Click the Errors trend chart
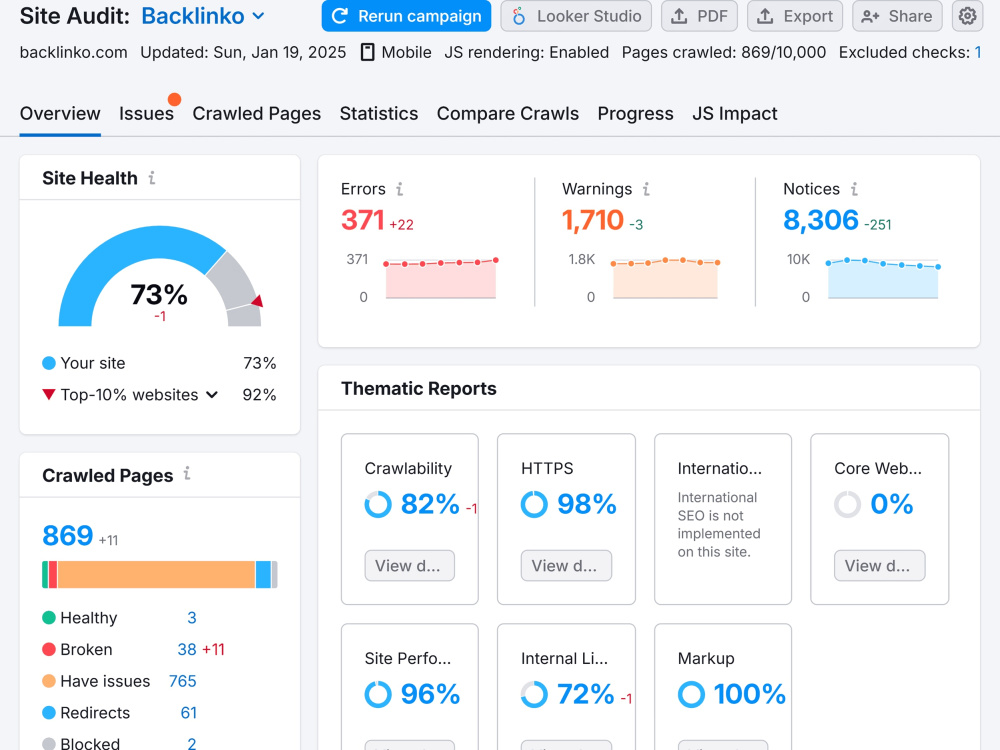 click(x=440, y=279)
